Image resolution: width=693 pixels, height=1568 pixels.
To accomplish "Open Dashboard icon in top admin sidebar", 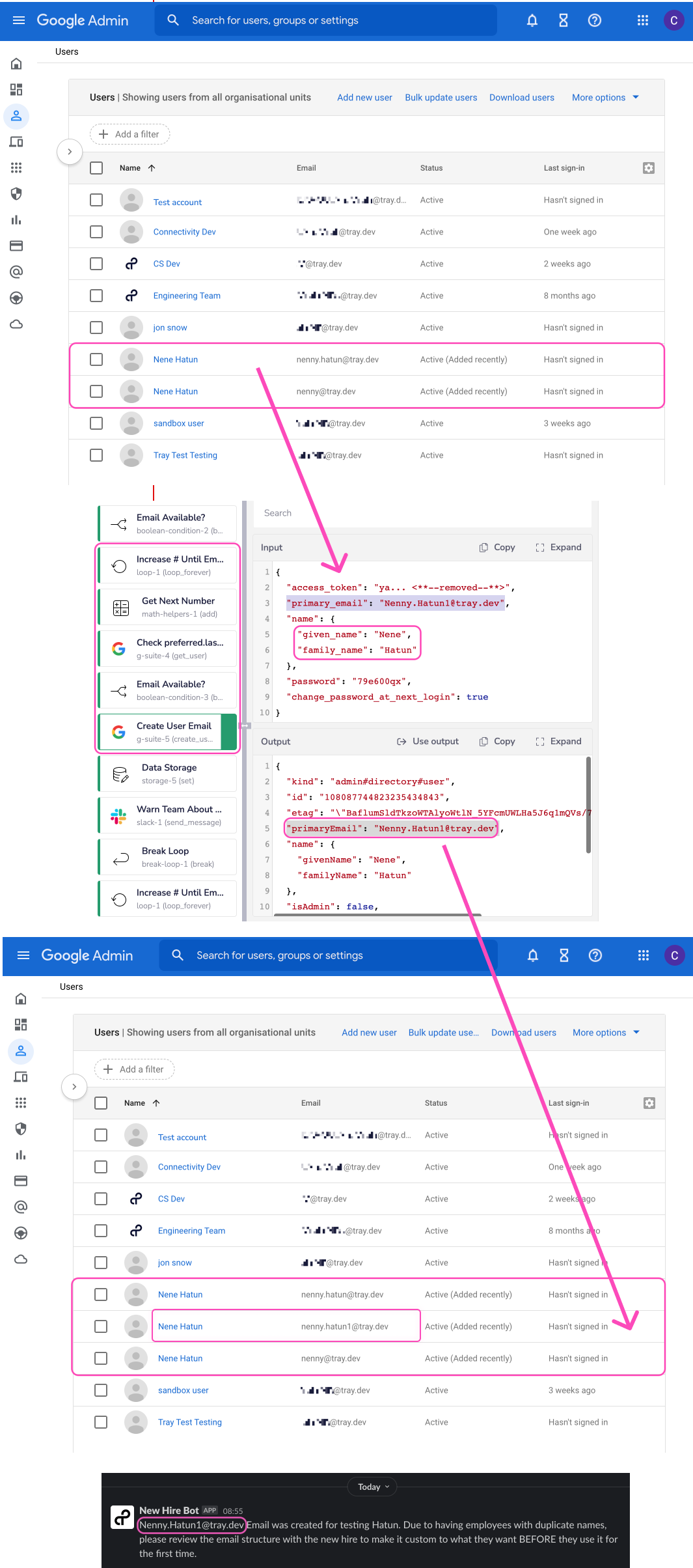I will point(16,89).
